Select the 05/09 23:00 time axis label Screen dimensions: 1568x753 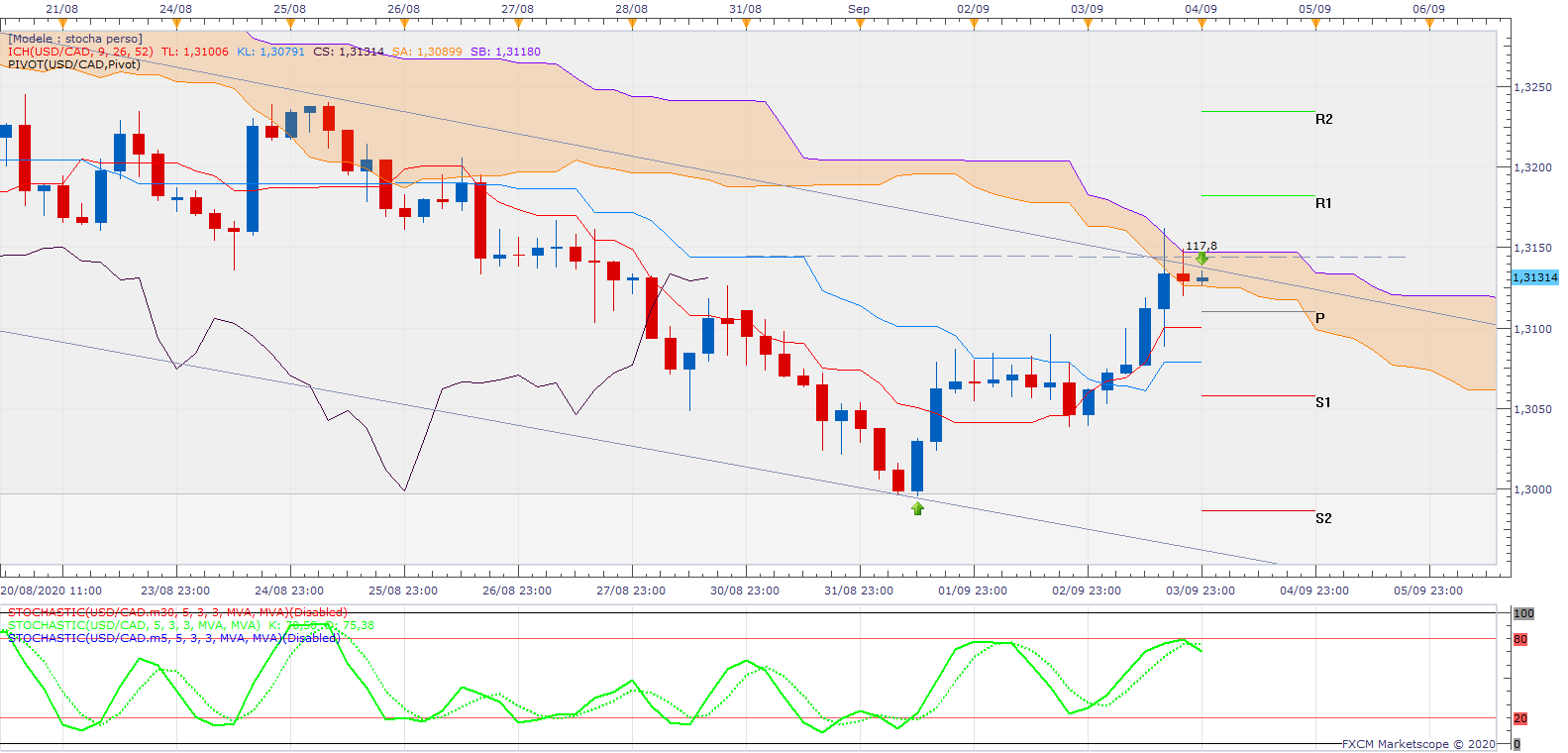tap(1428, 591)
